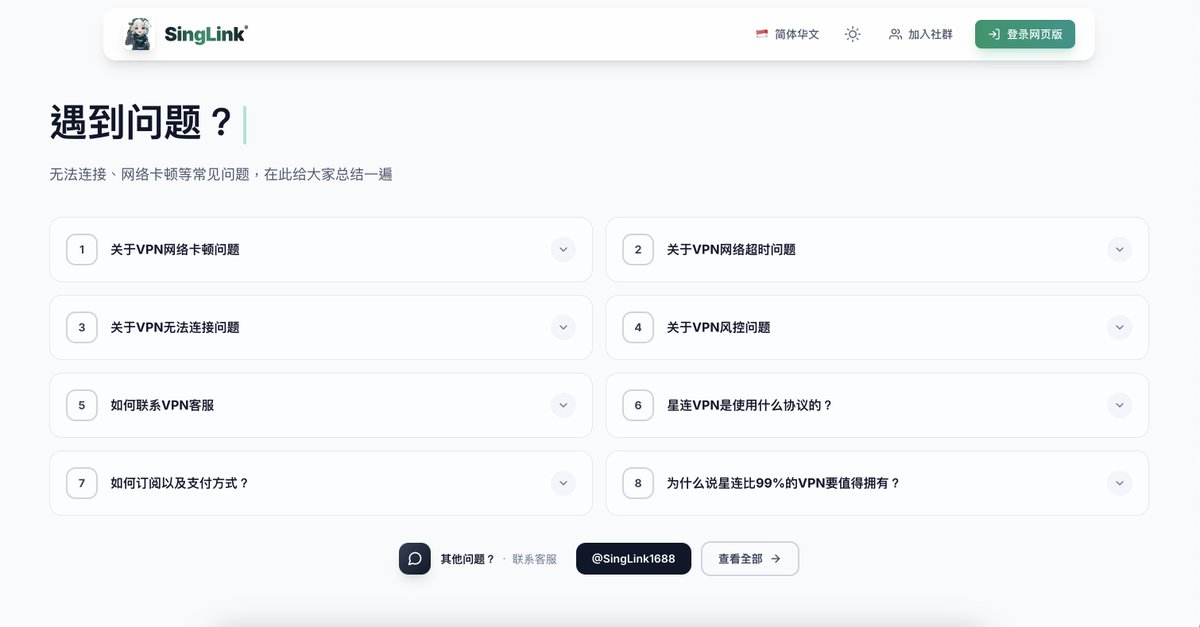This screenshot has width=1200, height=627.
Task: Expand chevron for 关于VPN网络超时问题
Action: [x=1119, y=249]
